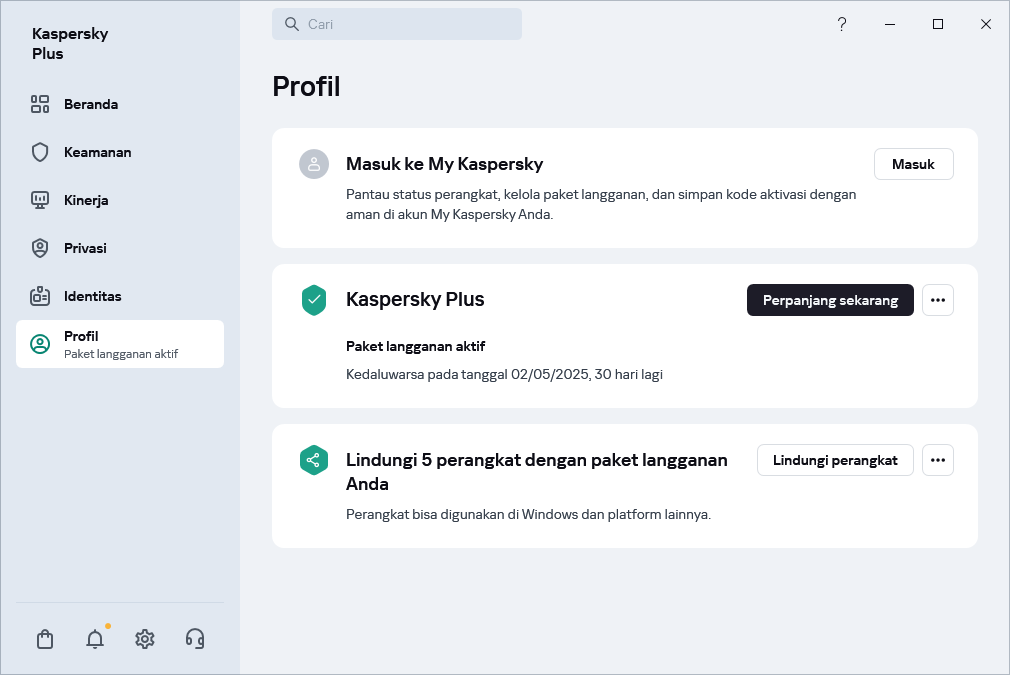Open the Beranda section in sidebar
This screenshot has height=675, width=1010.
[90, 104]
